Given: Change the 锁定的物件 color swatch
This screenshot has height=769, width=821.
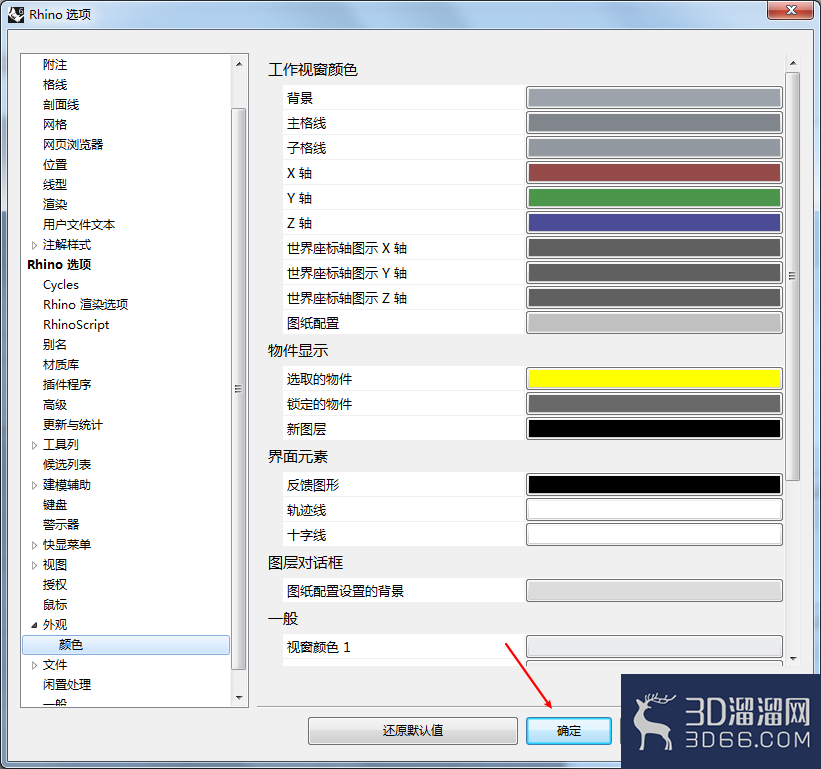Looking at the screenshot, I should [654, 404].
